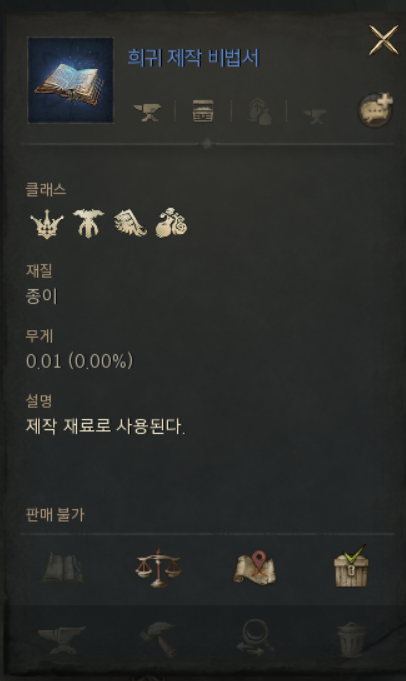
Task: Click the dimmed anvil in bottom bar
Action: click(62, 639)
